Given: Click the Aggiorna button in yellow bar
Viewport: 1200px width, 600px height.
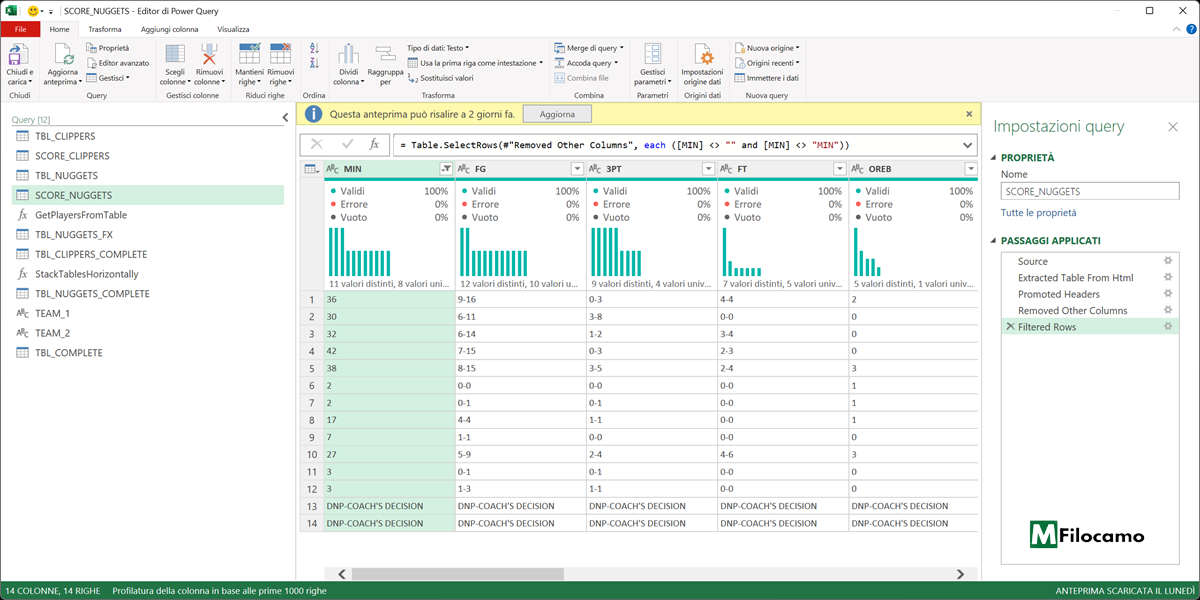Looking at the screenshot, I should click(557, 115).
